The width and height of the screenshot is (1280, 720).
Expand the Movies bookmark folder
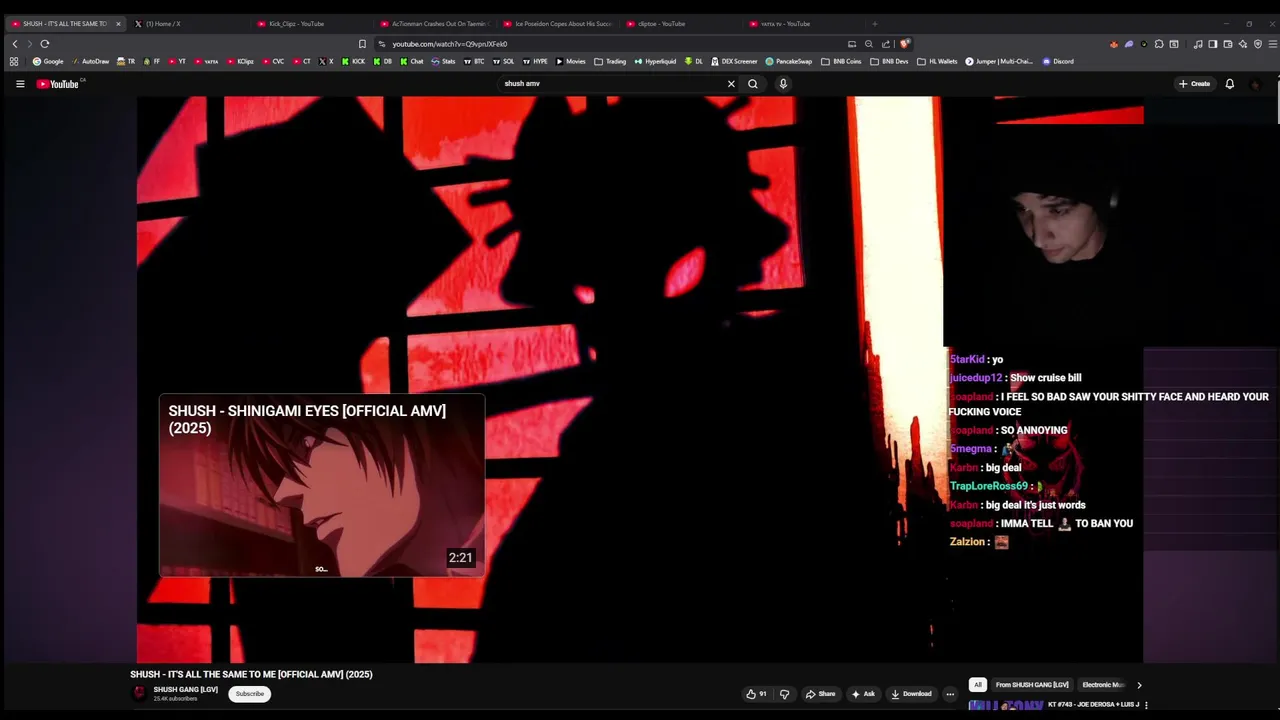[x=570, y=62]
